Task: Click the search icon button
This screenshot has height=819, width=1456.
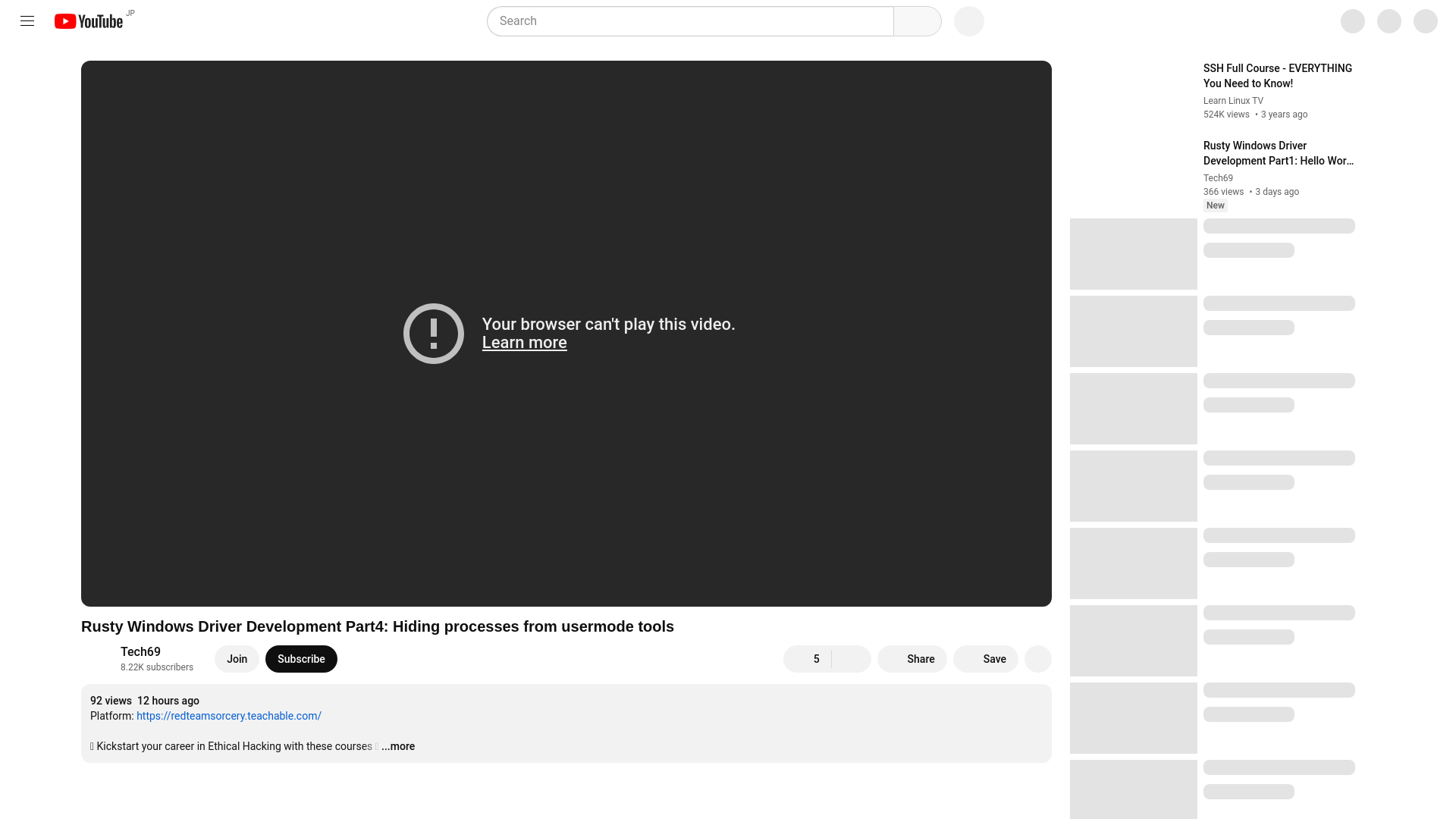Action: 916,20
